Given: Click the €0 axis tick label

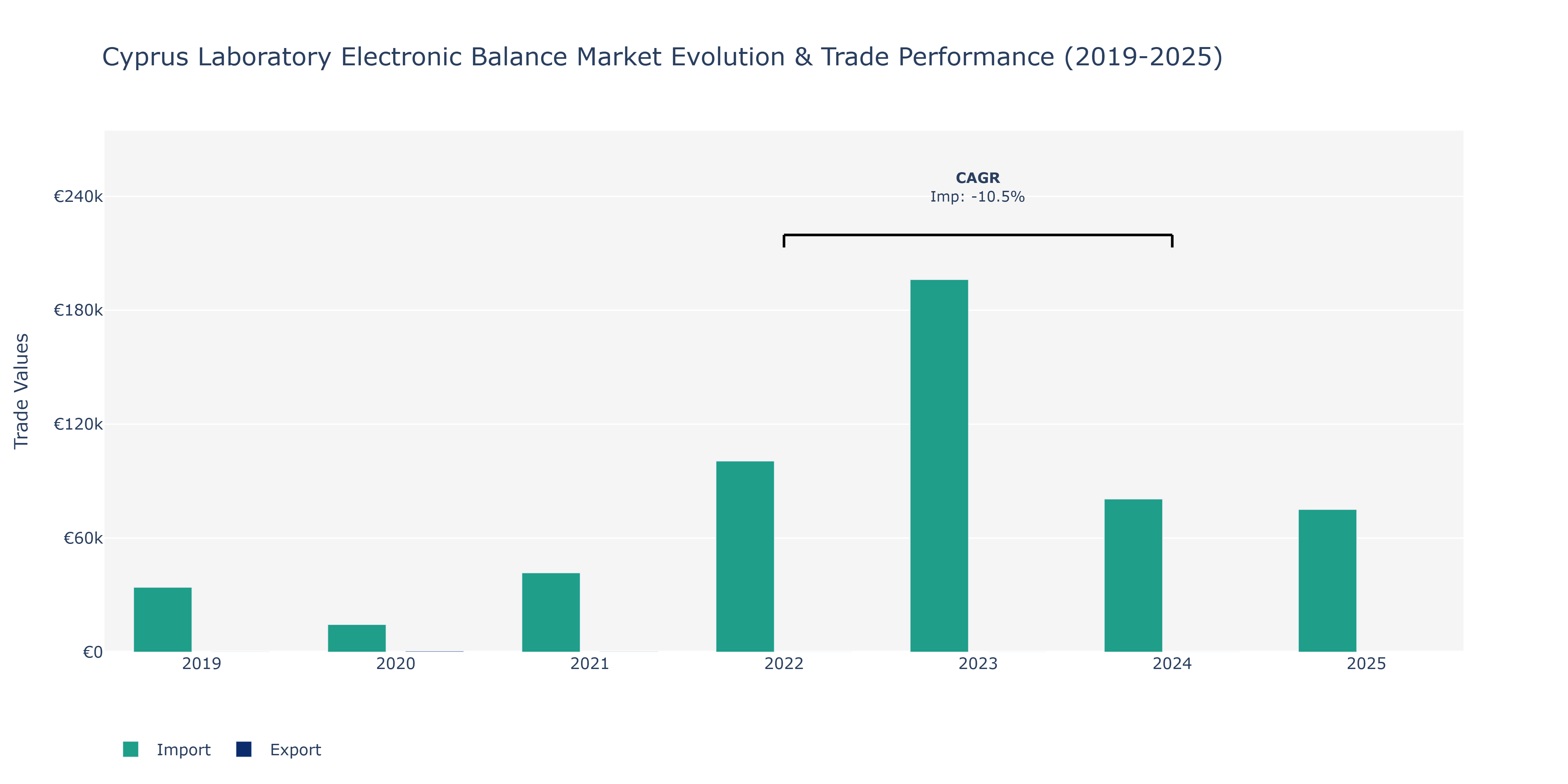Looking at the screenshot, I should [92, 652].
